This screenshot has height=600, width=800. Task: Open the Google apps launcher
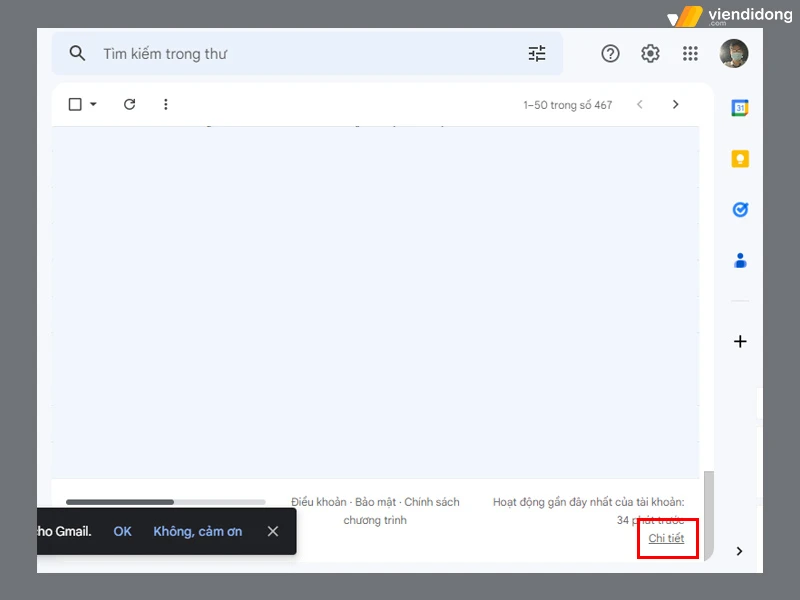(690, 53)
